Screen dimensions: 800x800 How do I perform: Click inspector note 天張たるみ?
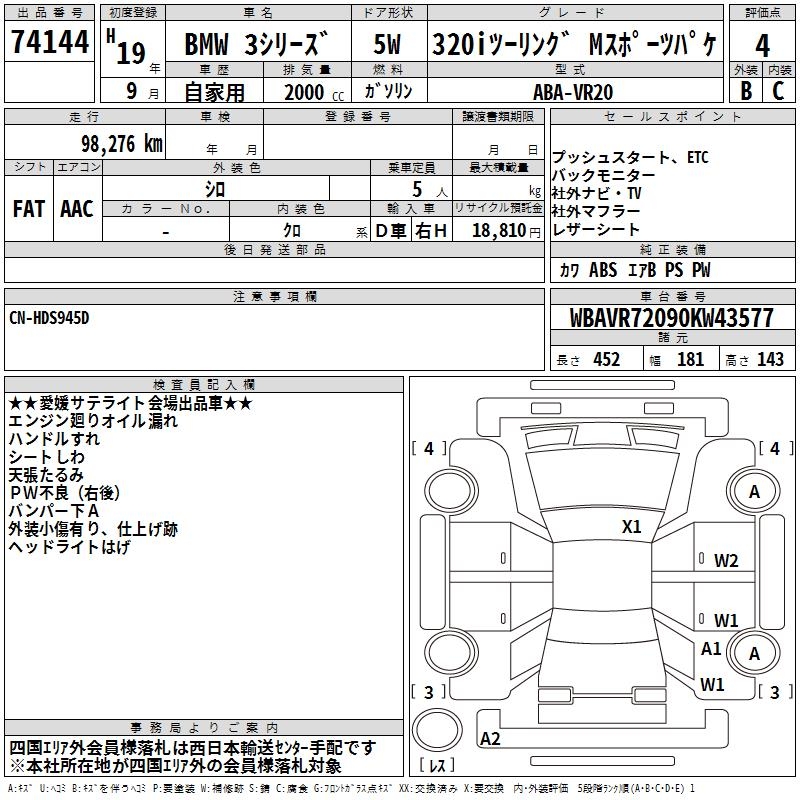pos(46,475)
